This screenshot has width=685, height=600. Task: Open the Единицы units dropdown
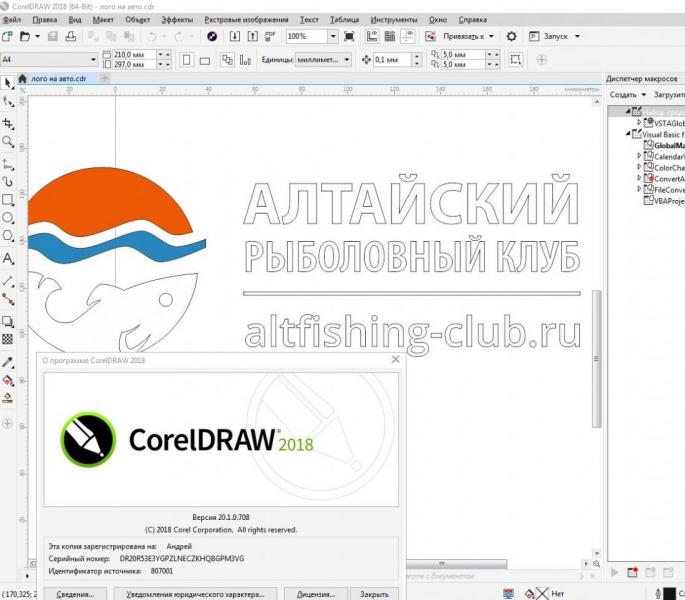[x=323, y=59]
